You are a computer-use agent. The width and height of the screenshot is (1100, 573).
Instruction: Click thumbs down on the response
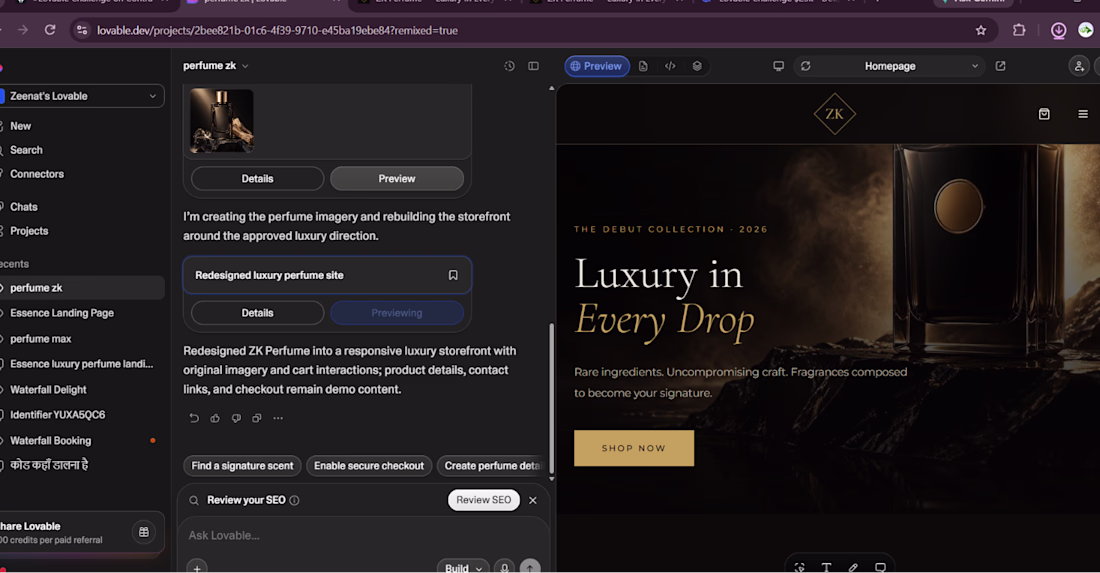(x=236, y=418)
